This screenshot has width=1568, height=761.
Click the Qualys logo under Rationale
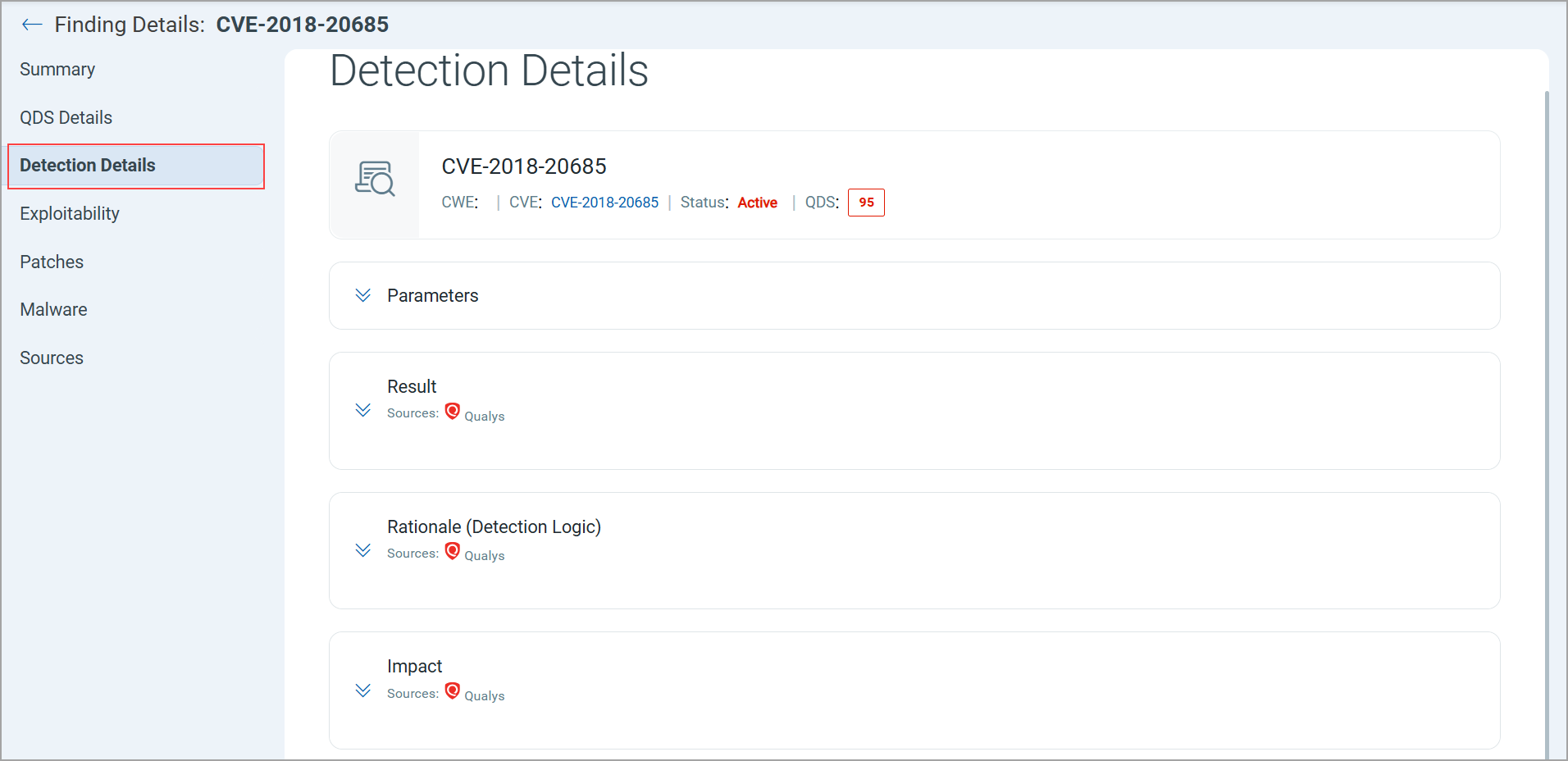tap(452, 551)
